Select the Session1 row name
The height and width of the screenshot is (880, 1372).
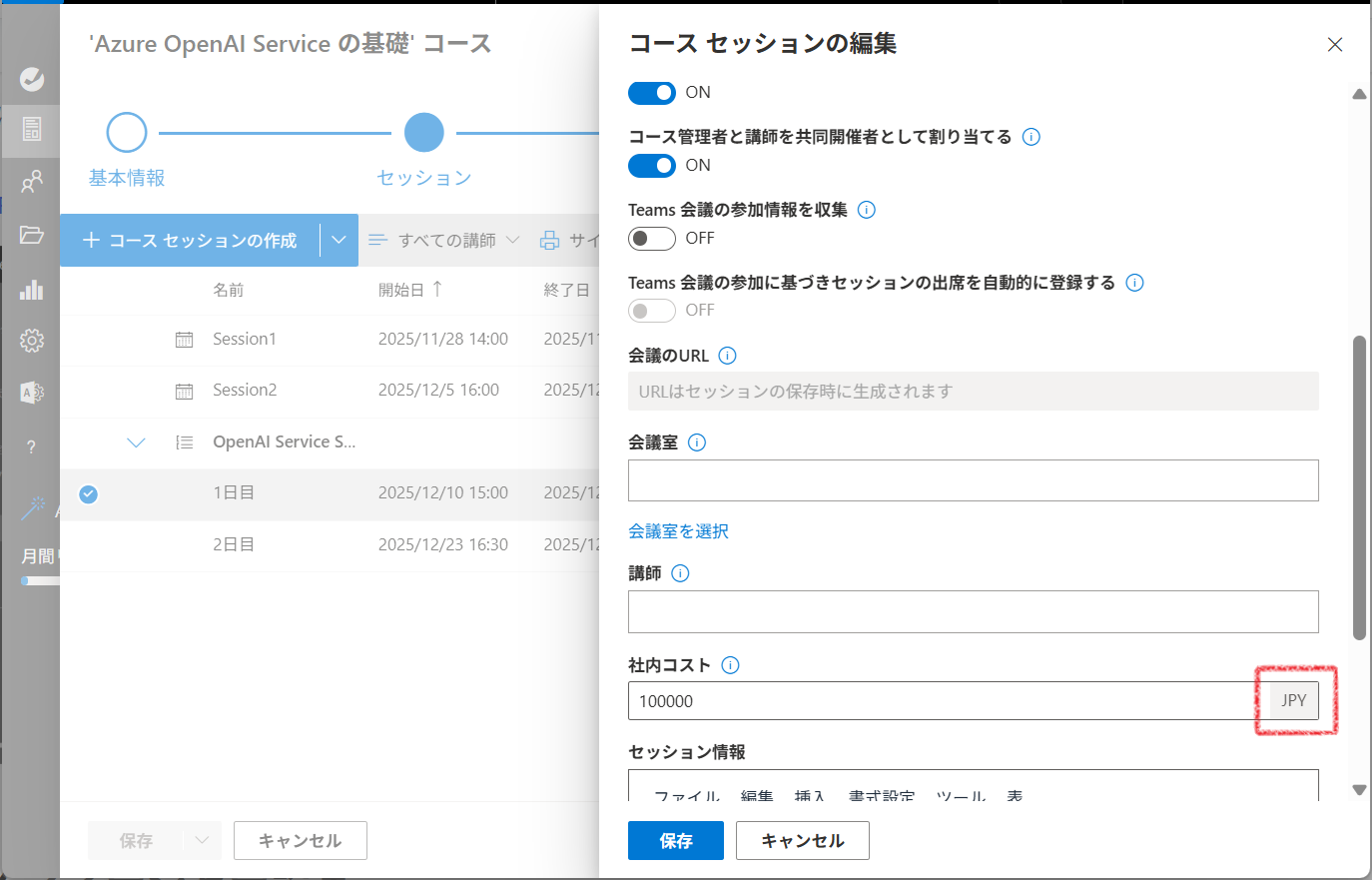click(245, 340)
